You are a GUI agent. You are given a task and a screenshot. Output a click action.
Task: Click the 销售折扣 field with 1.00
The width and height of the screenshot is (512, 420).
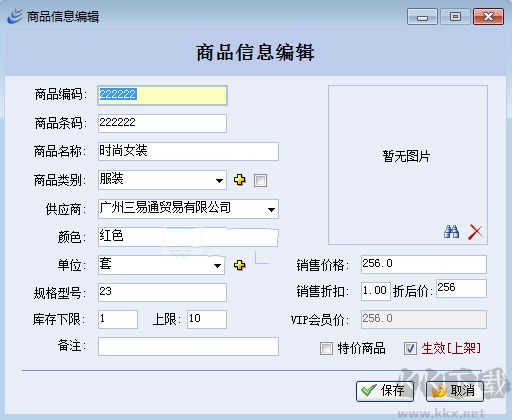tap(376, 291)
